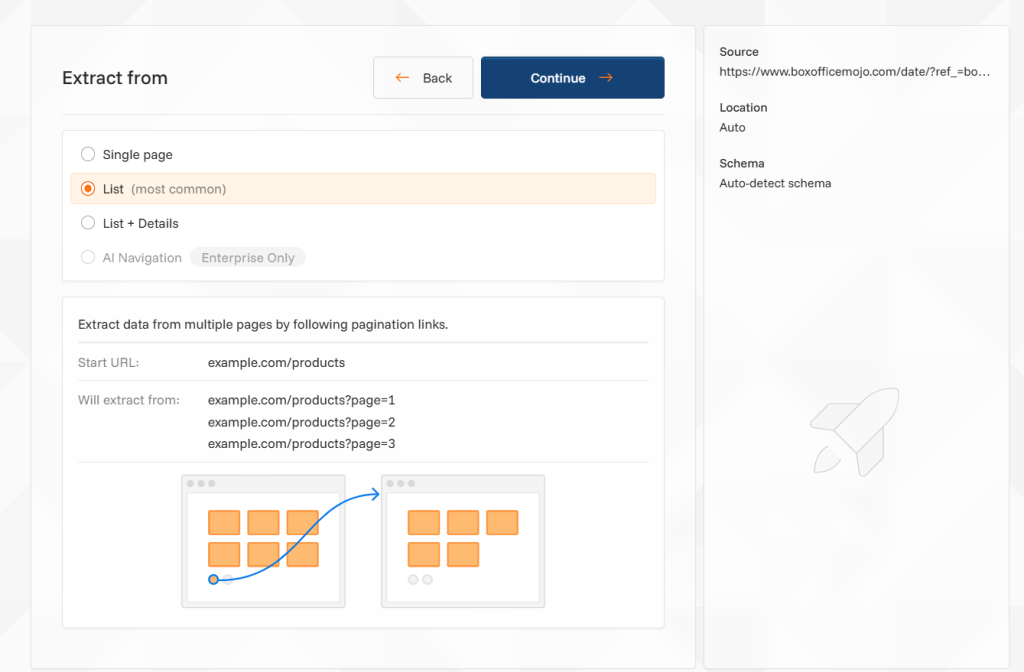Click the Auto-detect schema value
Image resolution: width=1024 pixels, height=672 pixels.
(775, 184)
